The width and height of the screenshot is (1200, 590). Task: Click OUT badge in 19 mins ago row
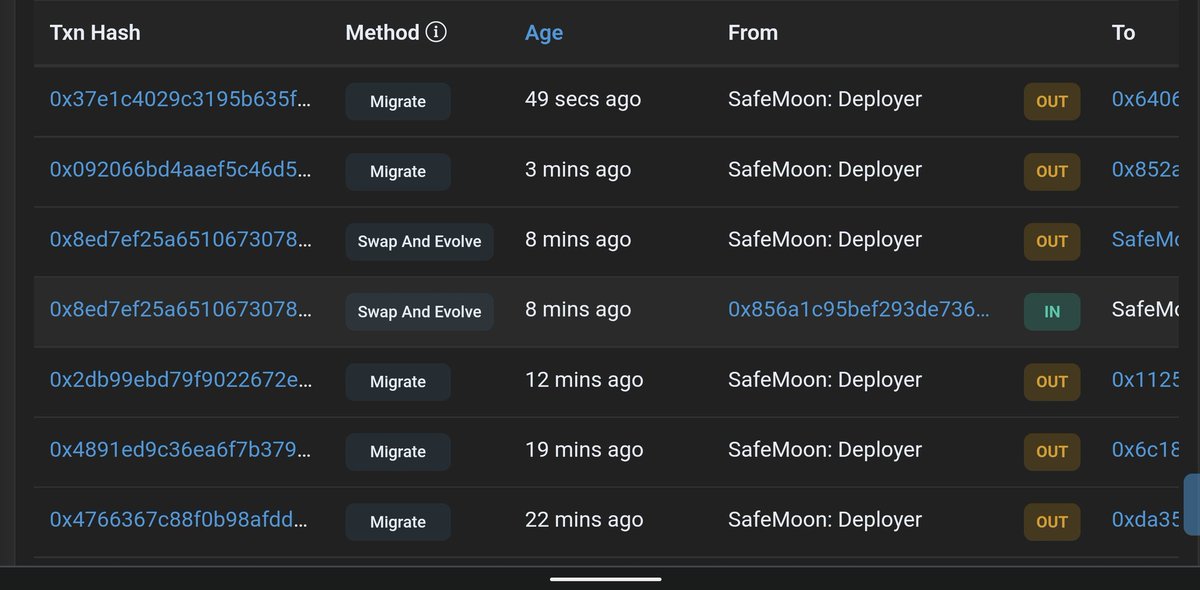pos(1052,452)
